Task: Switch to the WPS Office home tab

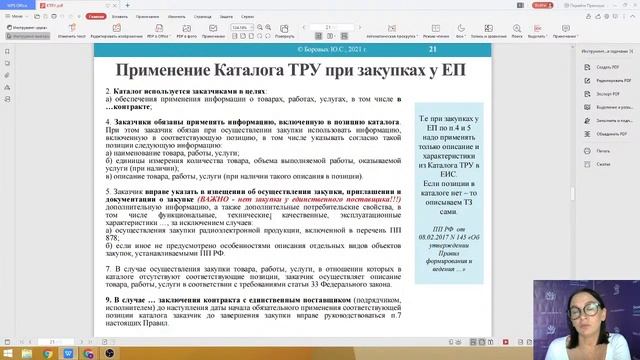Action: 17,5
